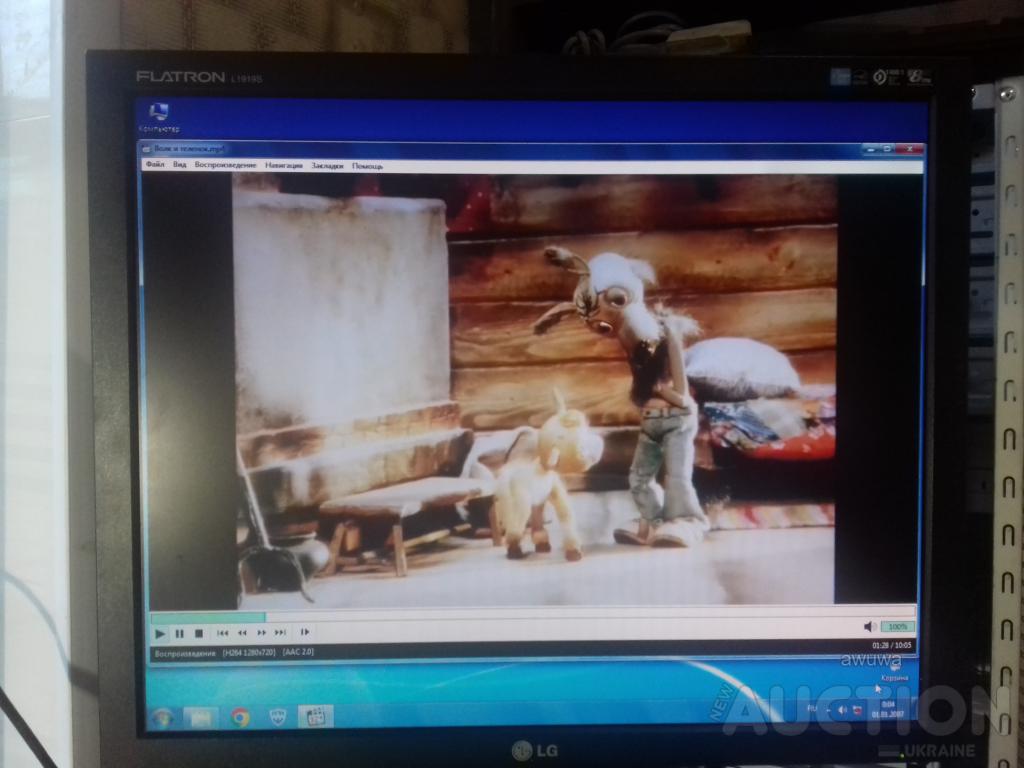Adjust the 100% volume slider
Viewport: 1024px width, 768px height.
898,627
